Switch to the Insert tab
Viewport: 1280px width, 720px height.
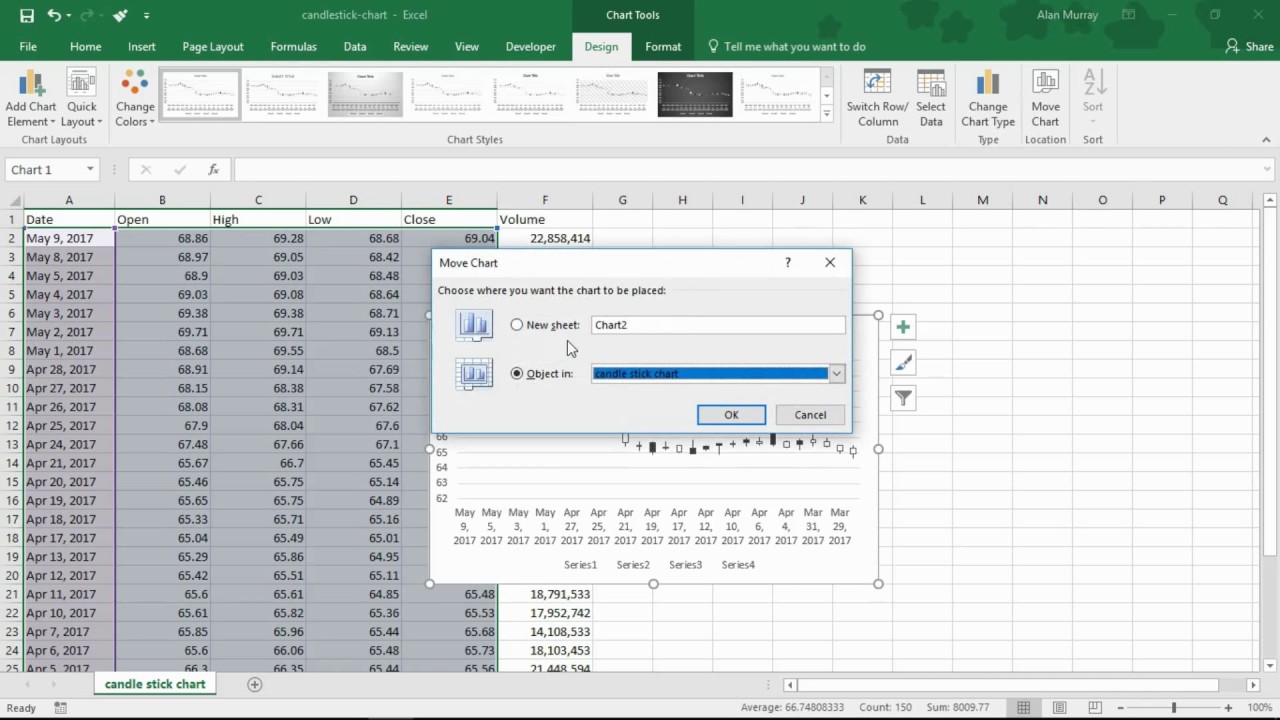point(142,46)
